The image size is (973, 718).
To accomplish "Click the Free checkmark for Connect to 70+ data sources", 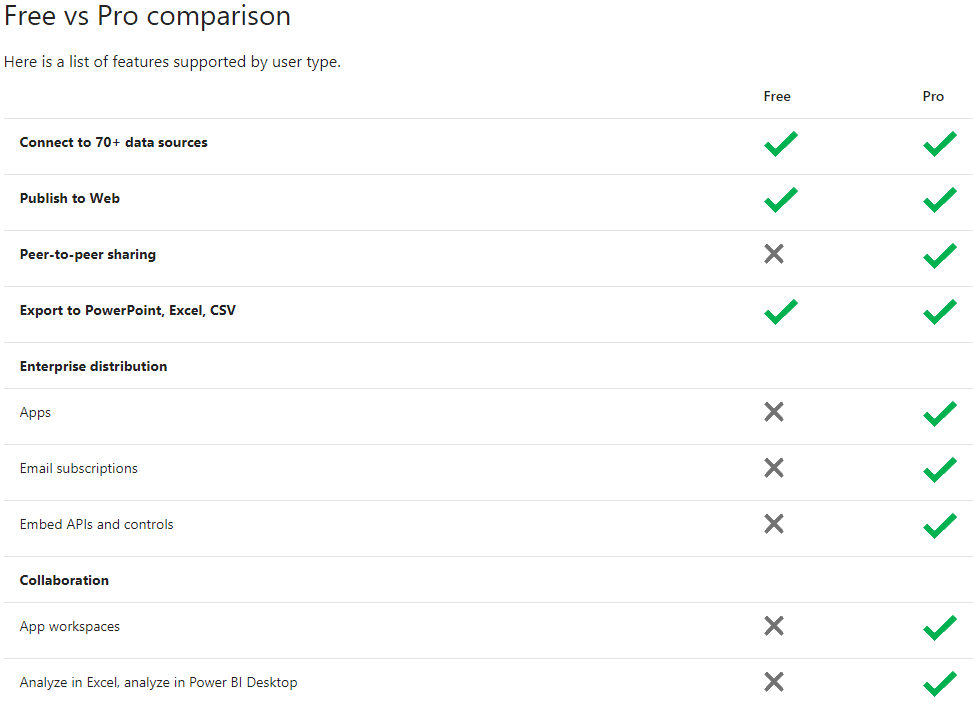I will (x=780, y=144).
